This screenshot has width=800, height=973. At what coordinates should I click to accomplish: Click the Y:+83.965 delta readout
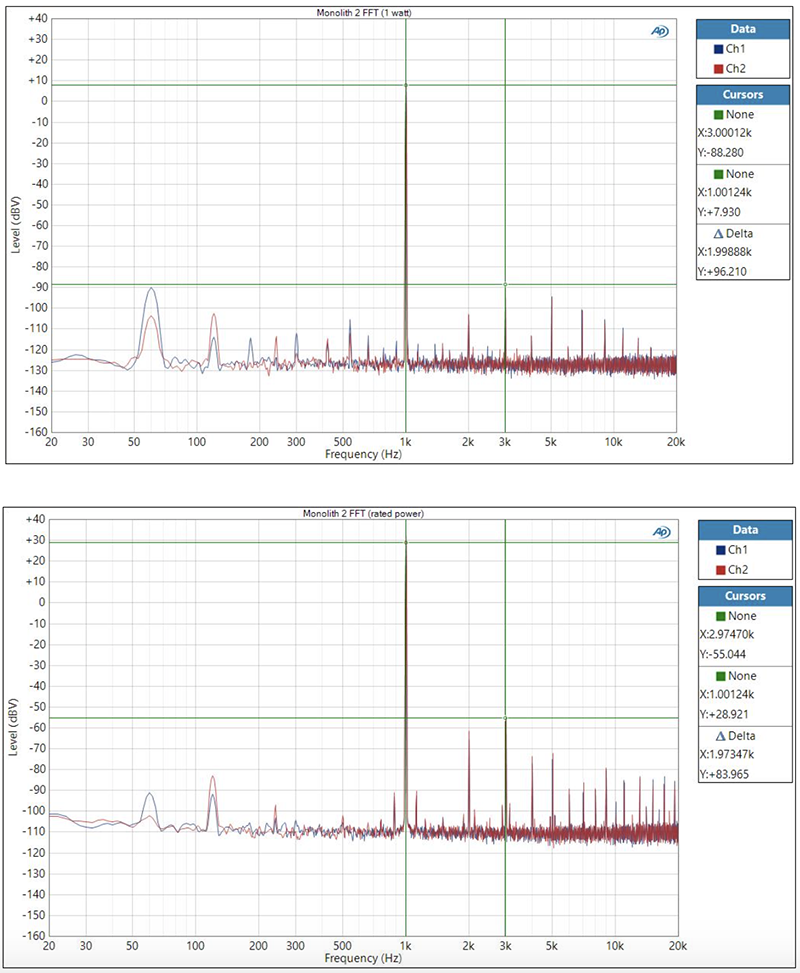726,774
